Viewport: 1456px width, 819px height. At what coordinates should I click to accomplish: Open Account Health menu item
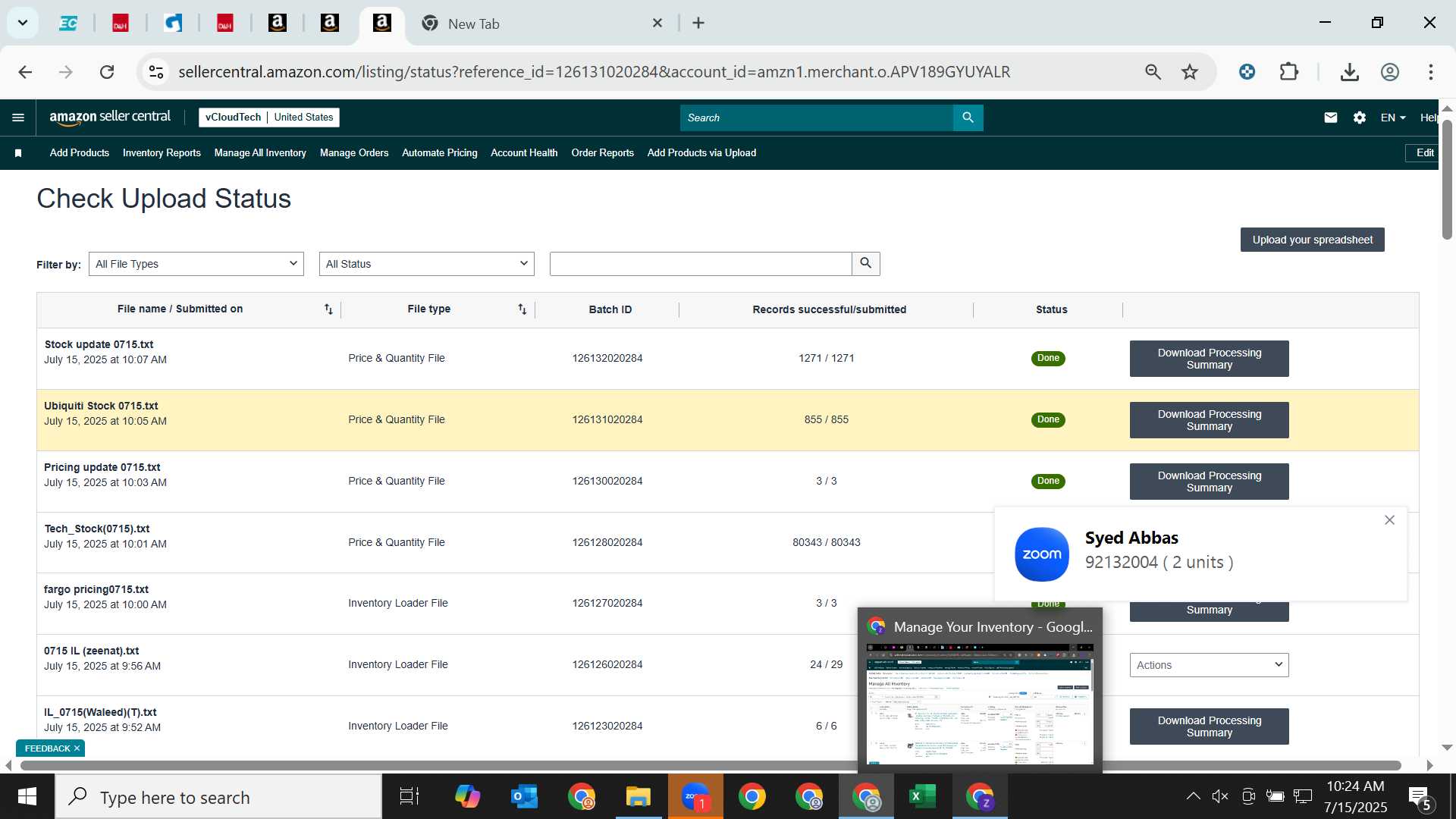pos(524,153)
